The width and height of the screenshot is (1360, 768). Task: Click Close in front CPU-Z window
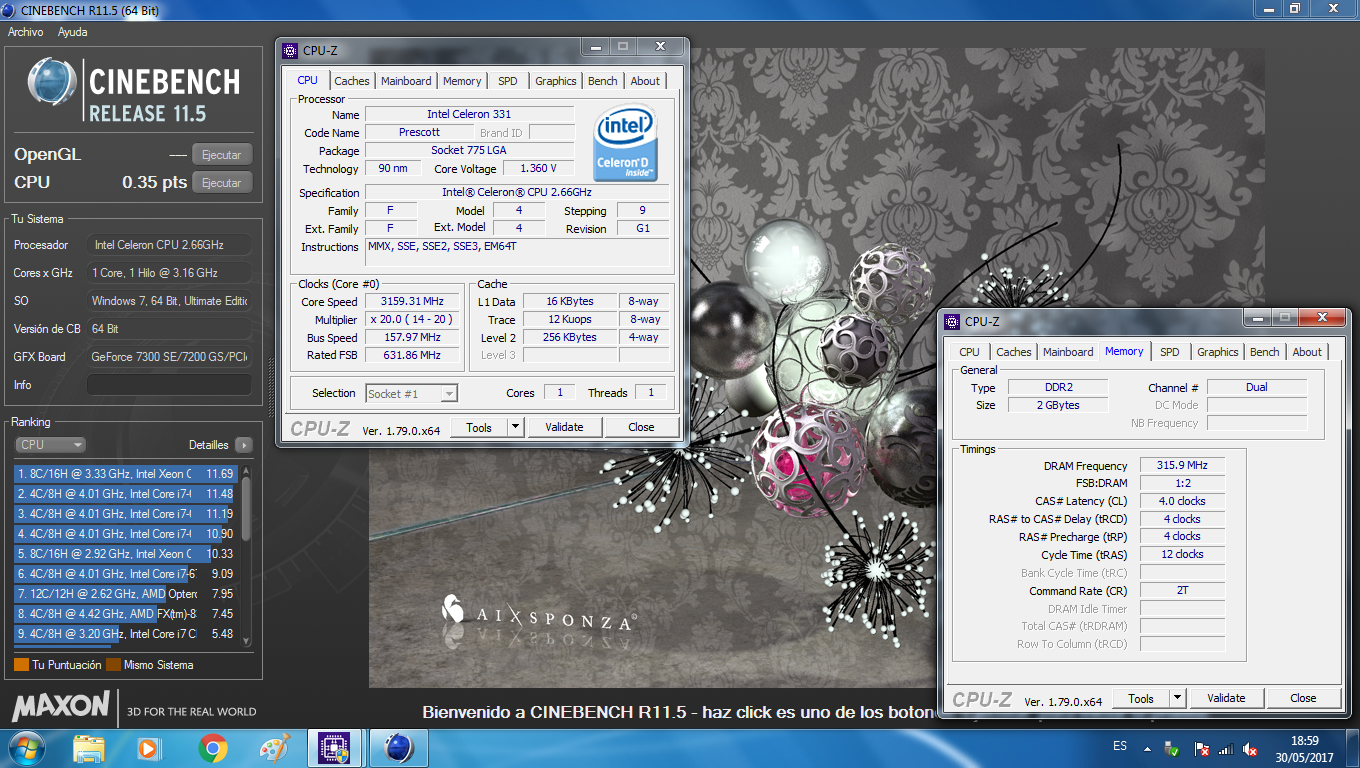641,427
